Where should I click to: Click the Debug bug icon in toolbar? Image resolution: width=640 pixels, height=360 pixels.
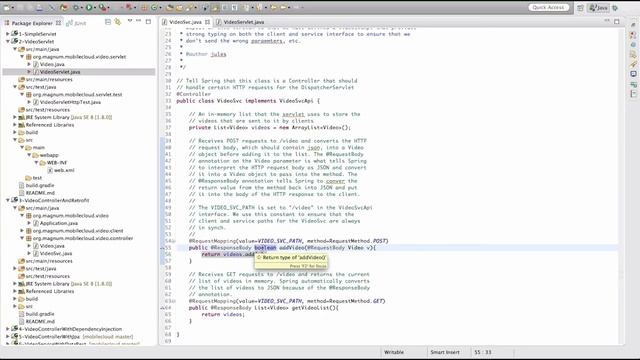[76, 7]
